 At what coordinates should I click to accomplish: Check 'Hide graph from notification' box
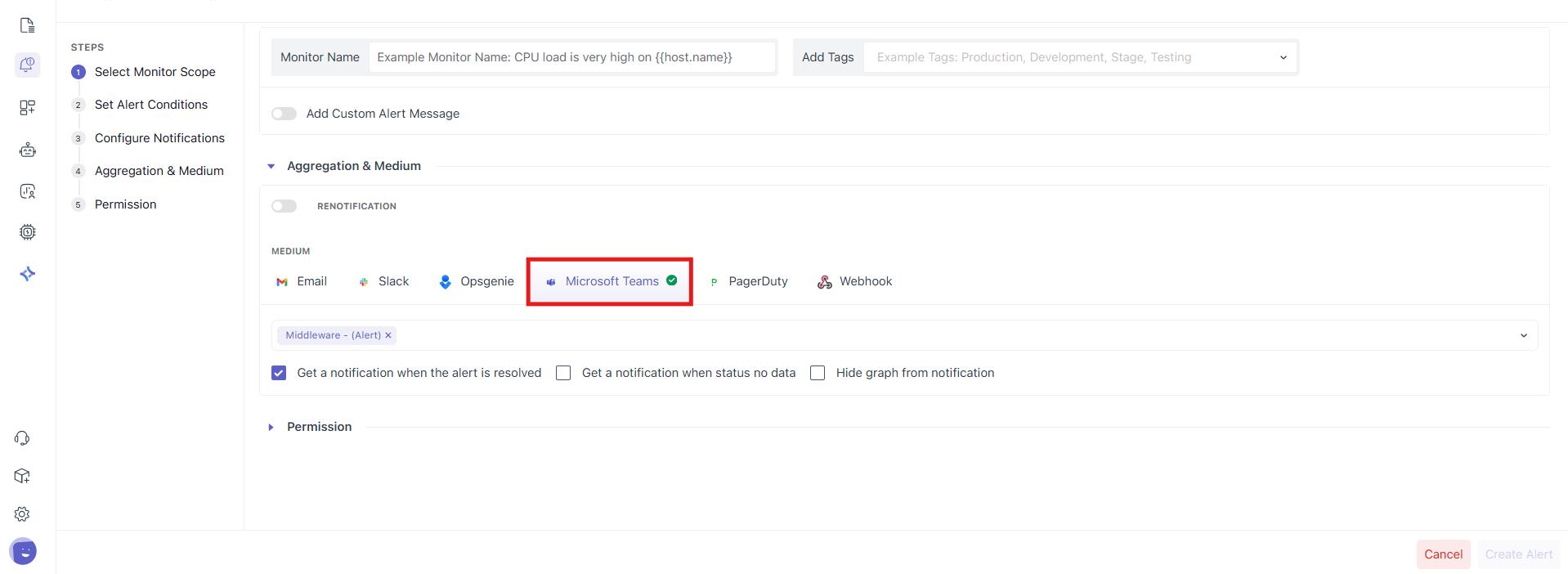tap(818, 373)
